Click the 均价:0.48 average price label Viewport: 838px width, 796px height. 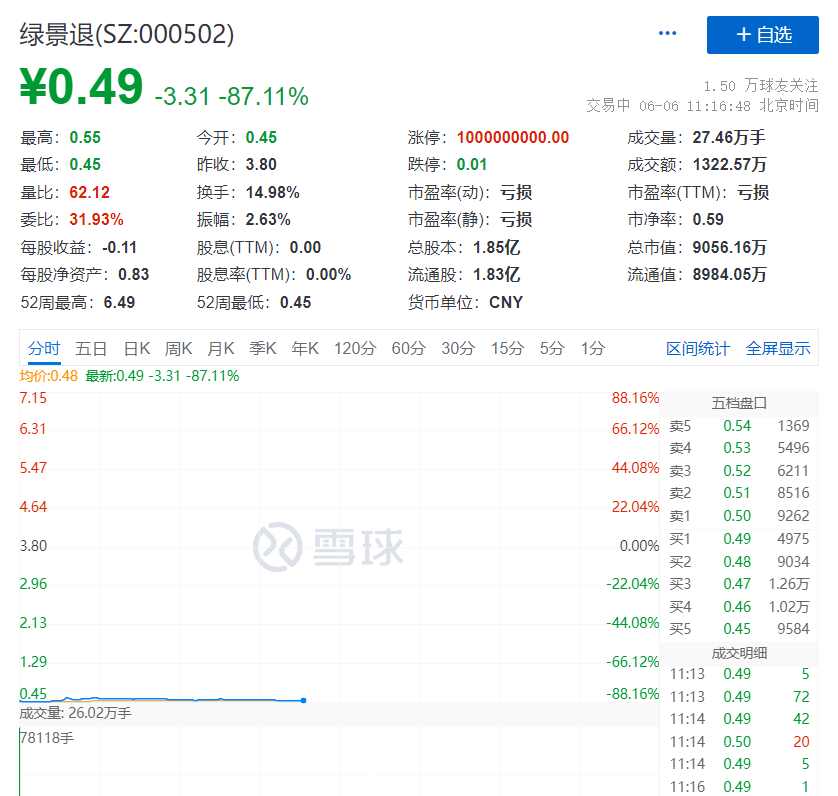click(x=49, y=376)
